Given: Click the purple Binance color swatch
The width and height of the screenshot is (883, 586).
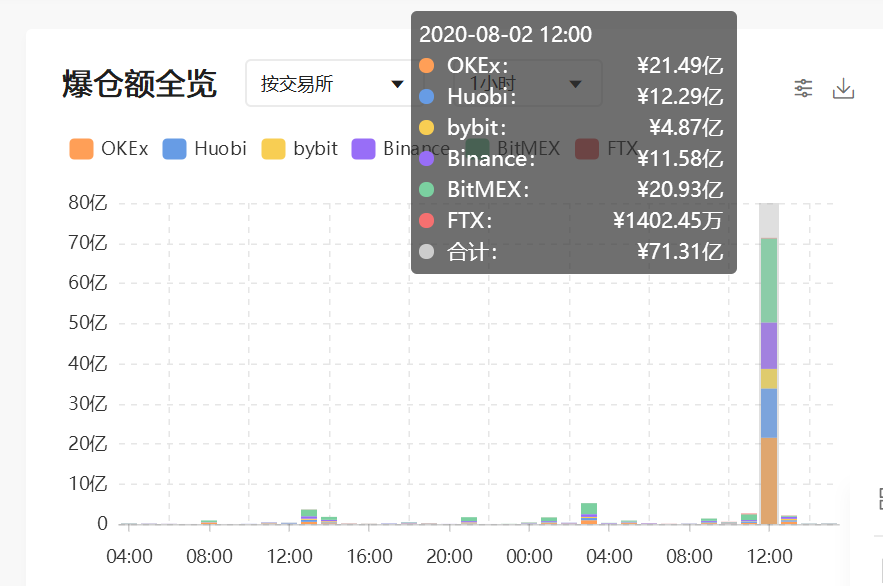Looking at the screenshot, I should coord(363,149).
